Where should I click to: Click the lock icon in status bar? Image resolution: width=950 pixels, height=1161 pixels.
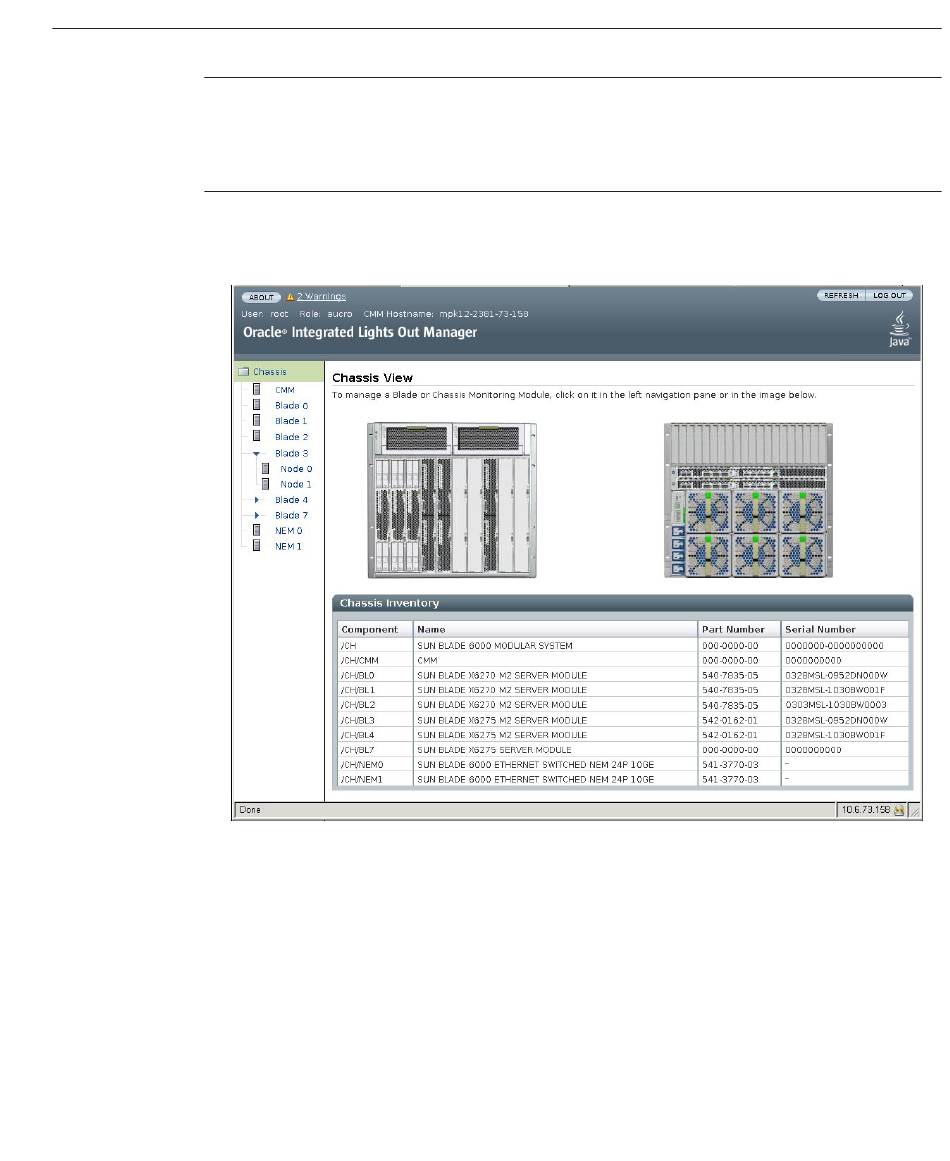click(x=898, y=810)
